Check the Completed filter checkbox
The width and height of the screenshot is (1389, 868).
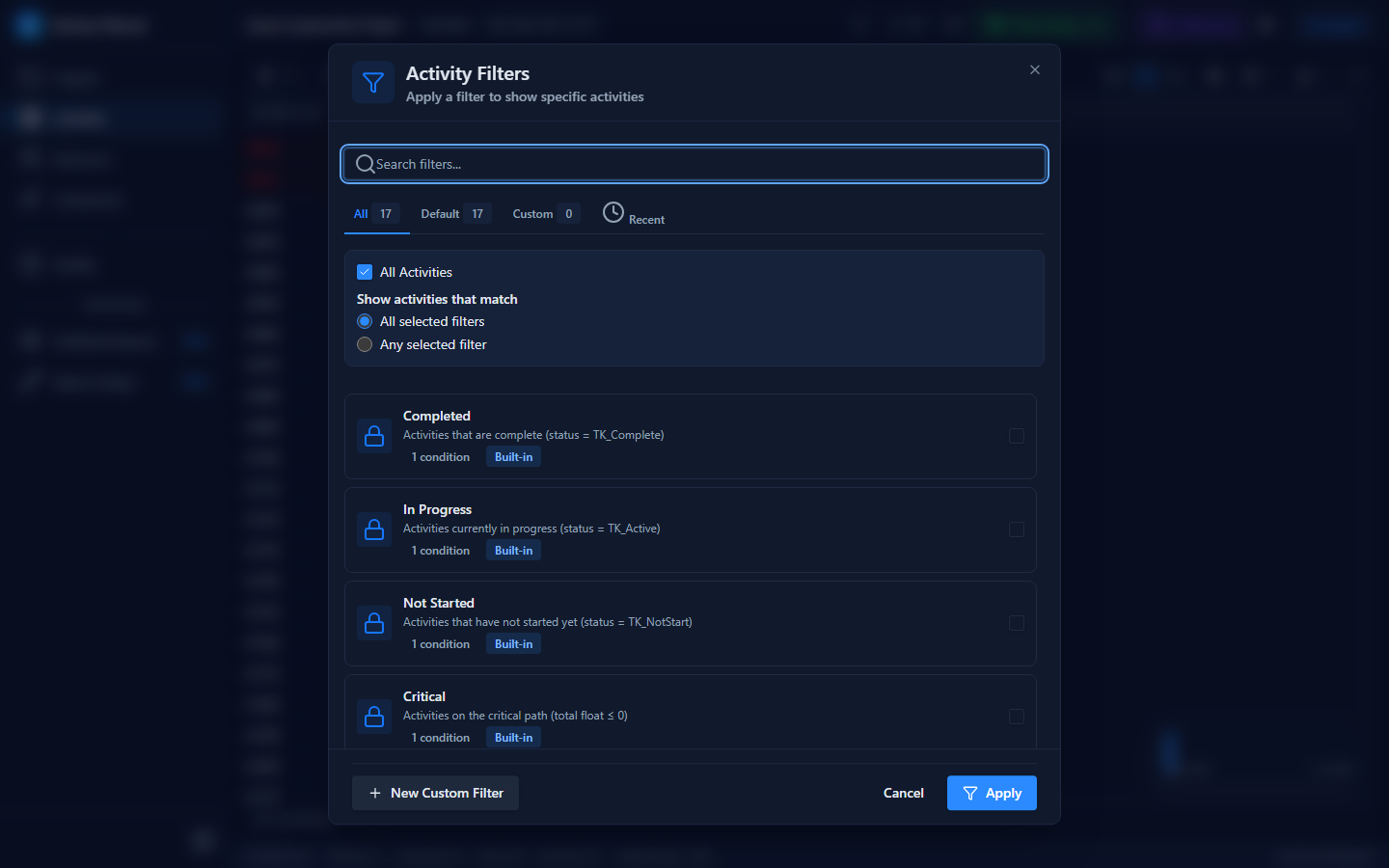1017,436
